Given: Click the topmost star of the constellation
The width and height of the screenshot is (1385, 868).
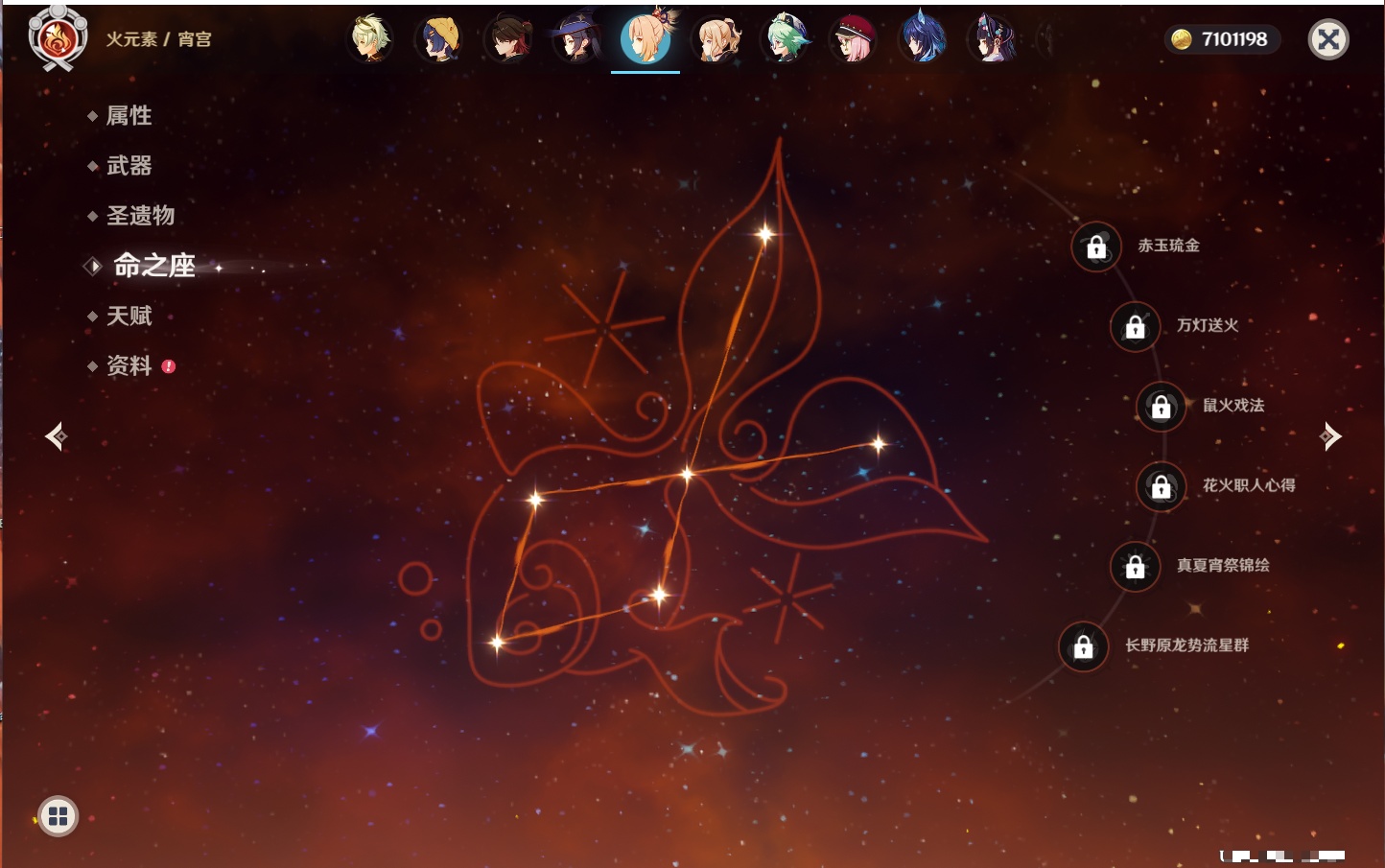Looking at the screenshot, I should (765, 233).
